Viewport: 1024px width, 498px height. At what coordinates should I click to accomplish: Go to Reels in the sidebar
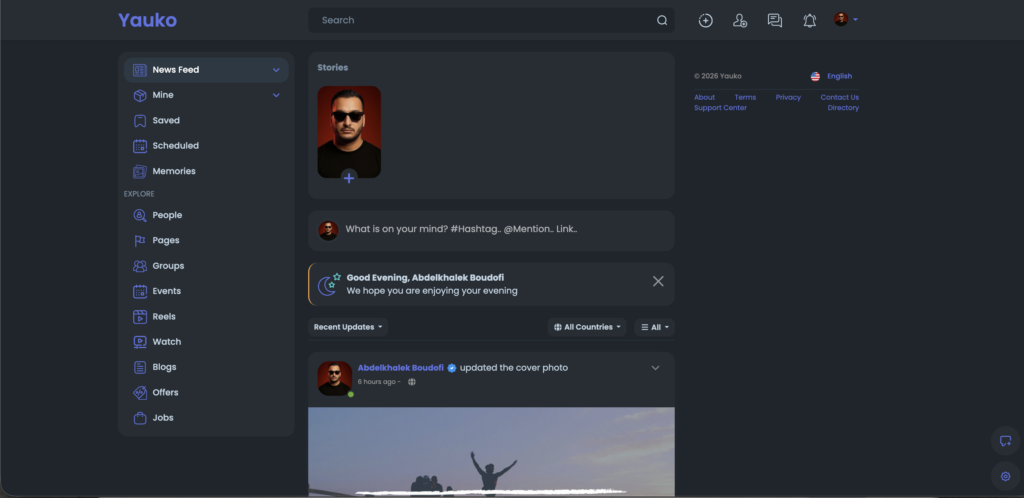coord(163,316)
